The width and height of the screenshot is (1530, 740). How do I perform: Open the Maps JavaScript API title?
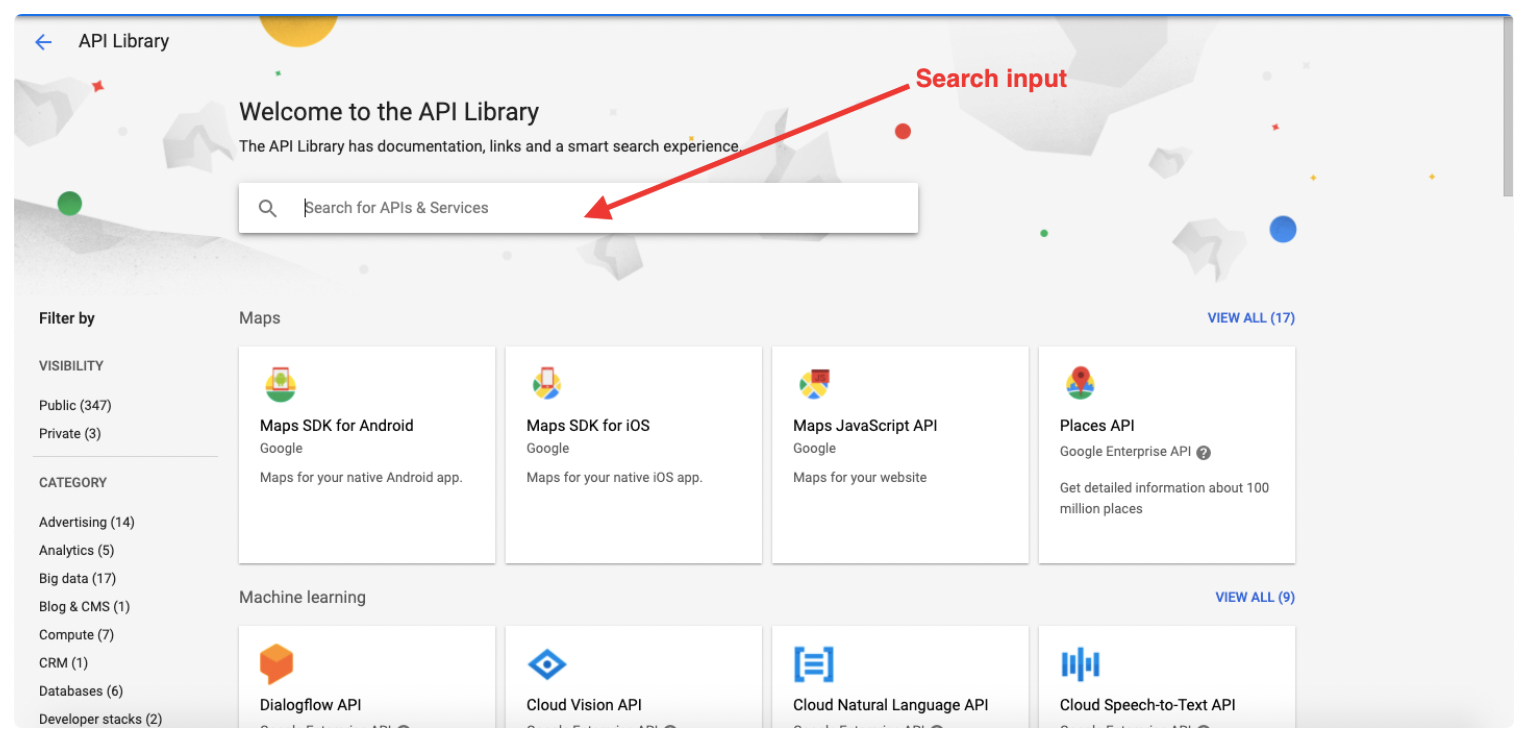click(865, 425)
